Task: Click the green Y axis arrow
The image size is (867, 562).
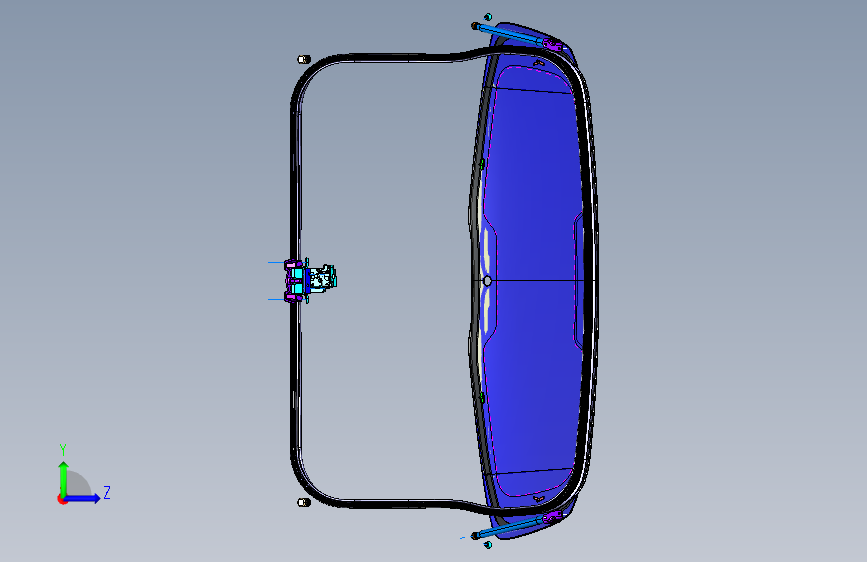Action: (63, 479)
